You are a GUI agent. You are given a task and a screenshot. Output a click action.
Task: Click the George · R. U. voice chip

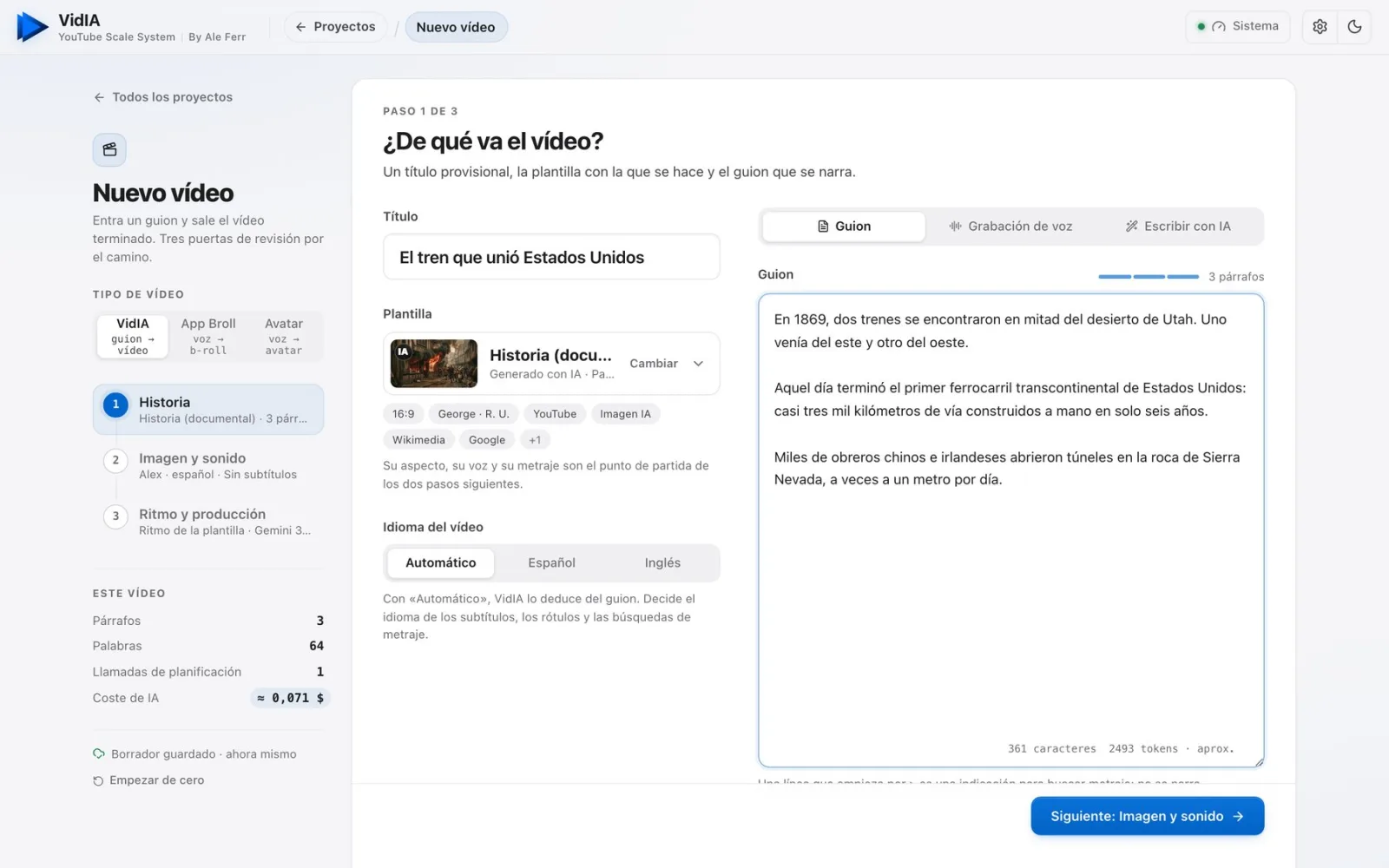pos(473,414)
